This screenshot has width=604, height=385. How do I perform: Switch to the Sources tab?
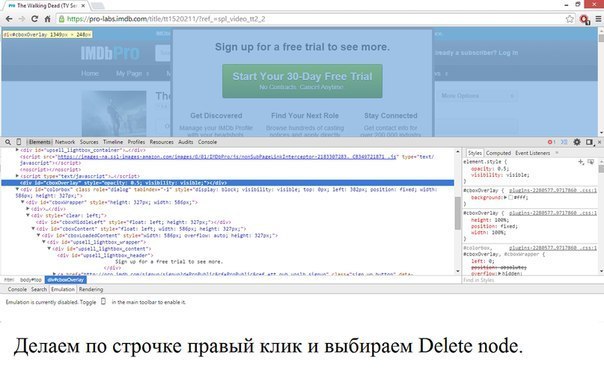point(89,142)
